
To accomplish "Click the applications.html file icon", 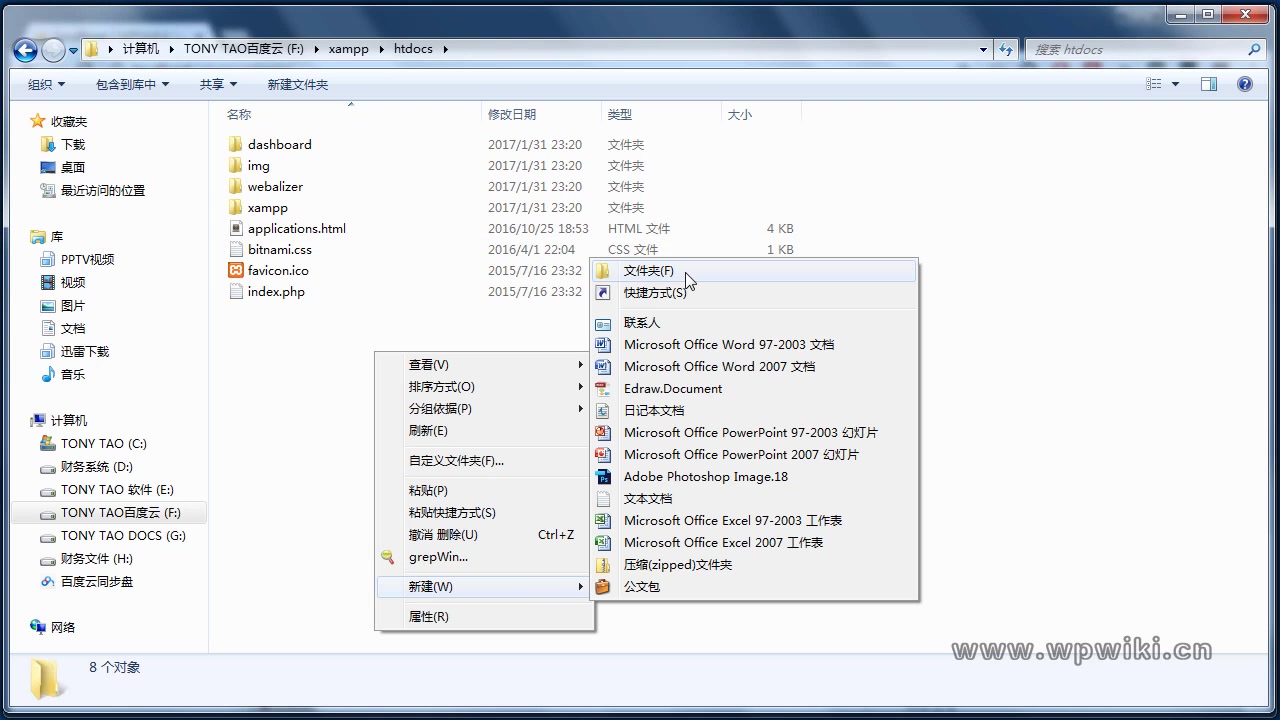I will [x=236, y=228].
